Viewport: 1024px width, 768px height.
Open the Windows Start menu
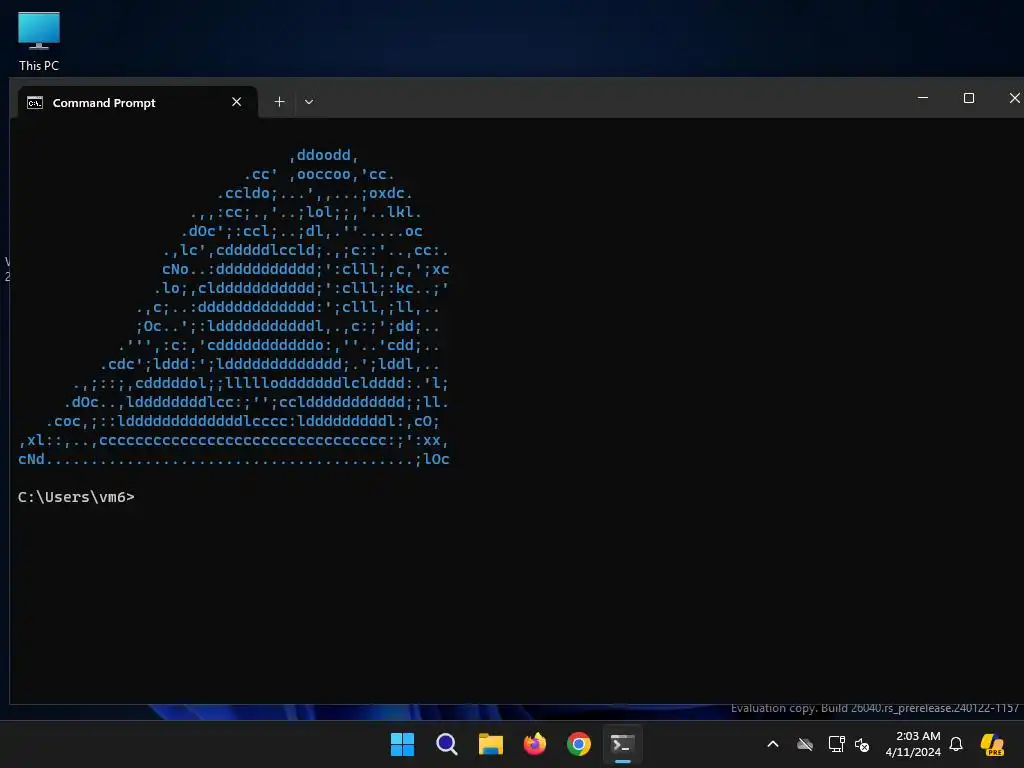(x=402, y=744)
